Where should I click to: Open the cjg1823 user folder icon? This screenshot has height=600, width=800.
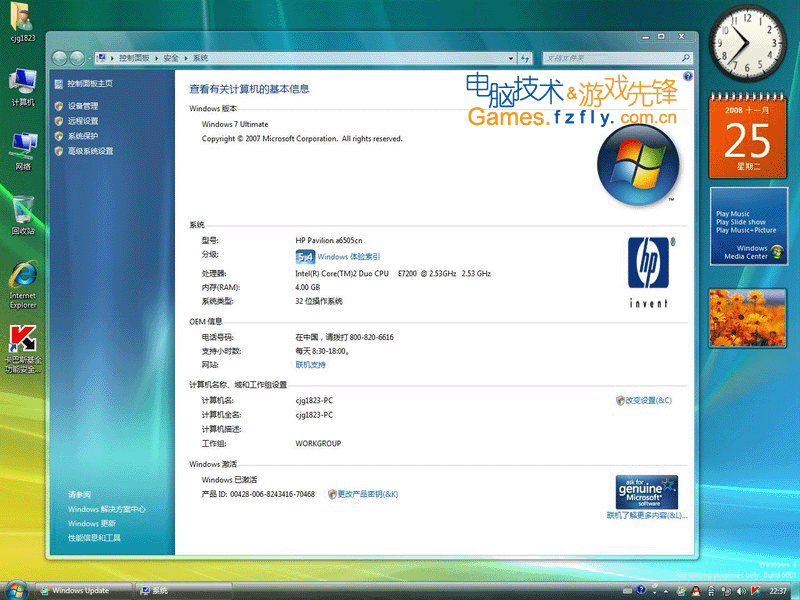tap(22, 23)
